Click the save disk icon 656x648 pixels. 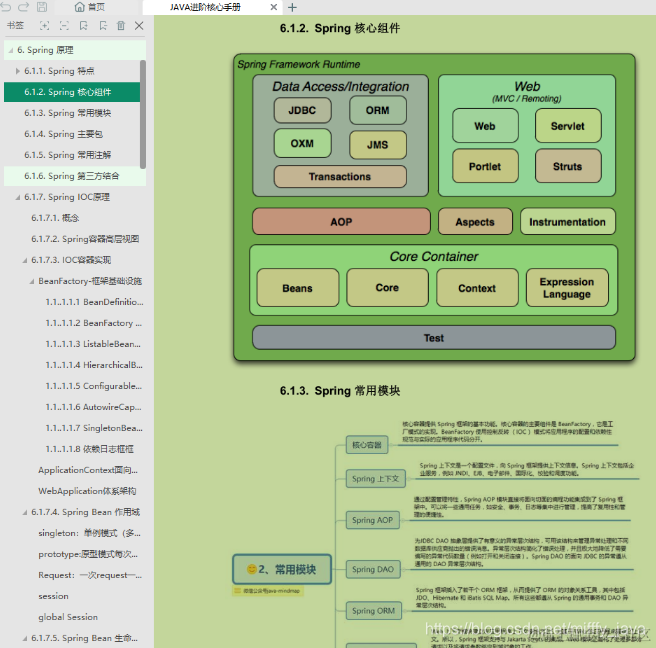point(42,7)
